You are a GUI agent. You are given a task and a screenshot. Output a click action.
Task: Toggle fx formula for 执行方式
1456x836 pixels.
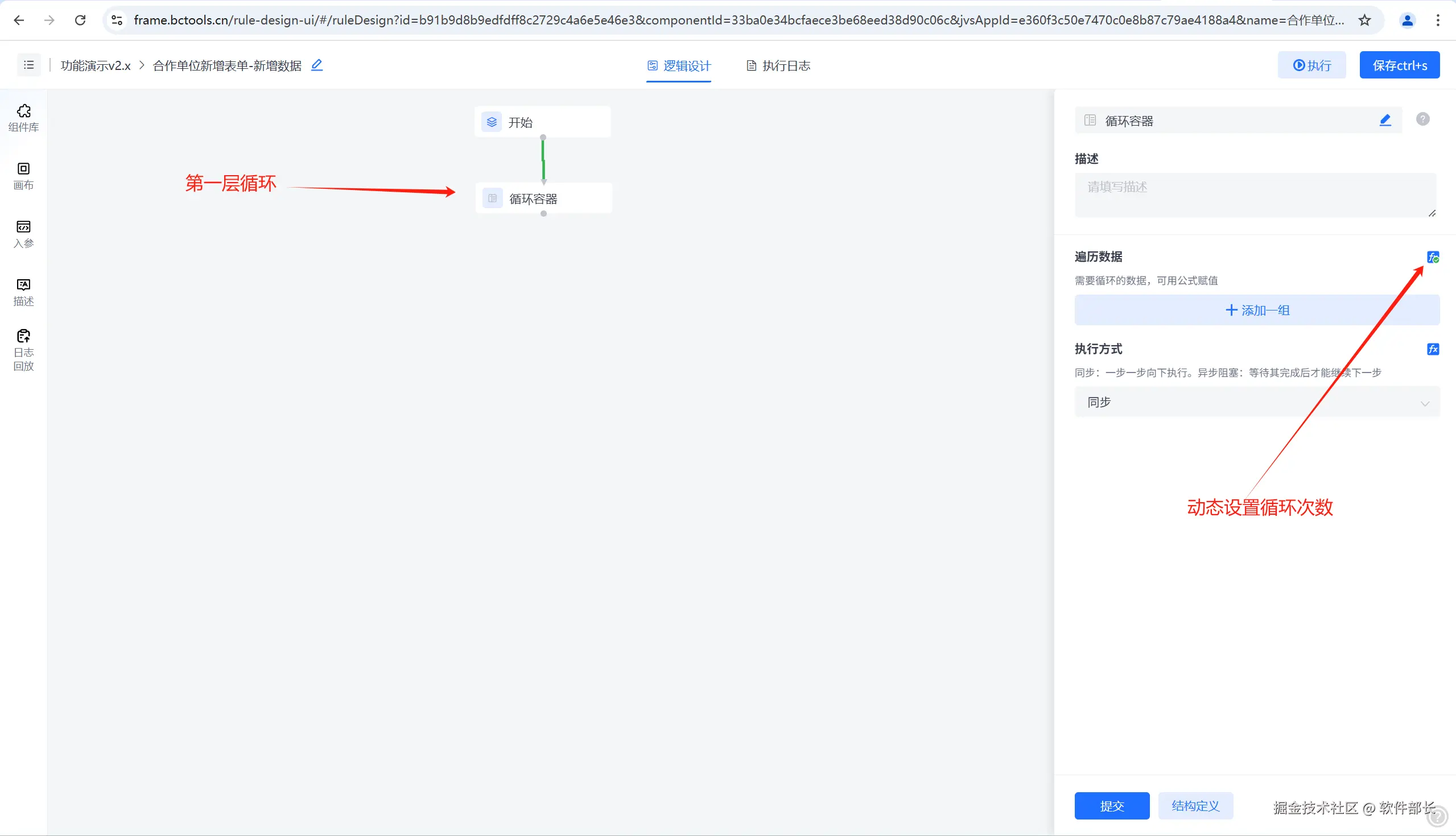[x=1433, y=349]
